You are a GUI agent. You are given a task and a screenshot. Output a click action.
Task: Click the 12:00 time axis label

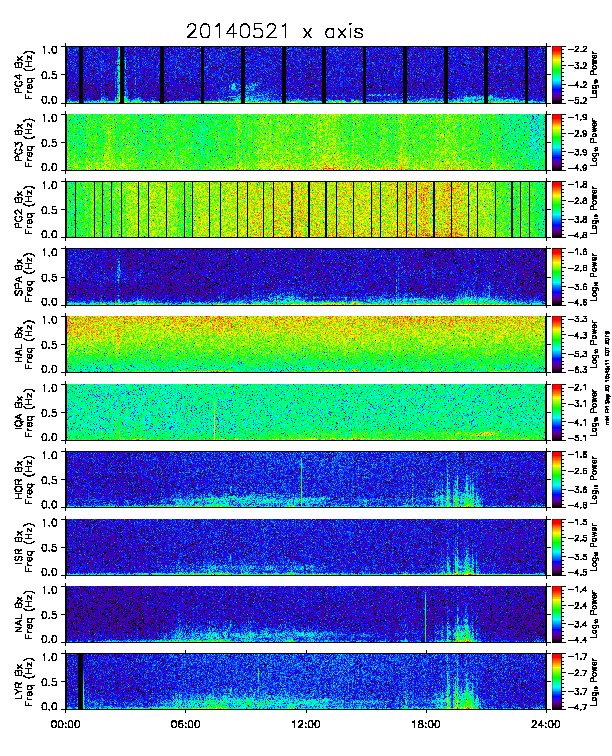click(x=306, y=724)
